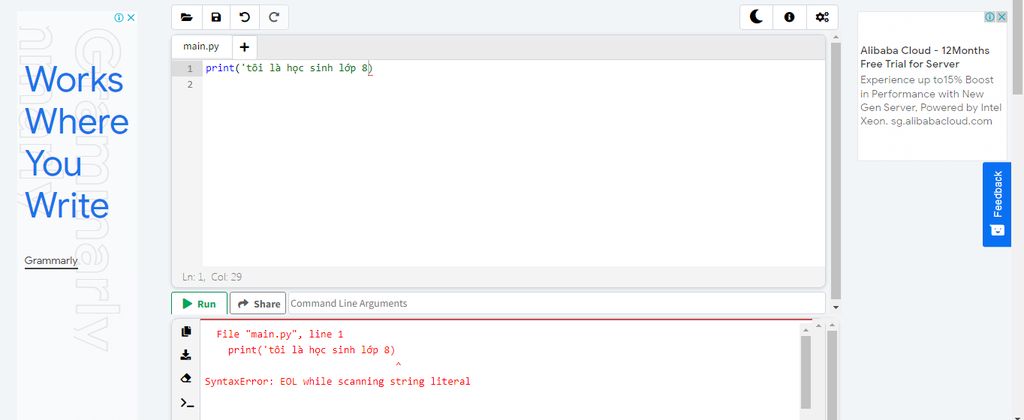Click the SyntaxError message in console
The width and height of the screenshot is (1024, 420).
pos(337,381)
